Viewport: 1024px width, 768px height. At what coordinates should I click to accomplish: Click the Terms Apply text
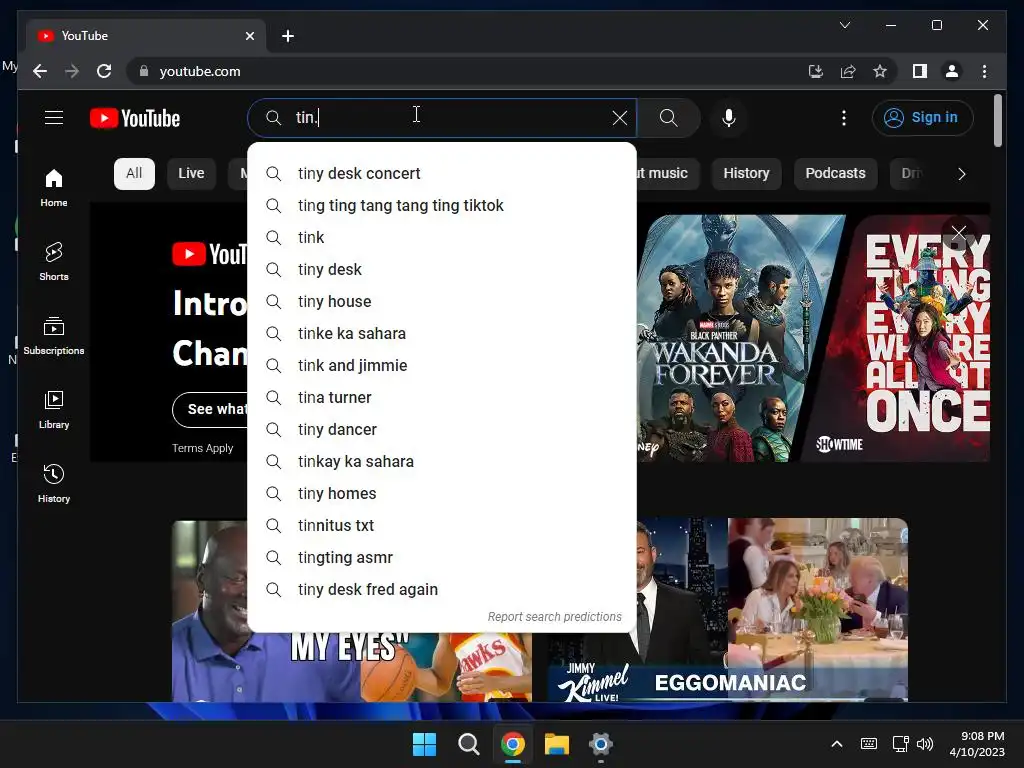point(202,448)
